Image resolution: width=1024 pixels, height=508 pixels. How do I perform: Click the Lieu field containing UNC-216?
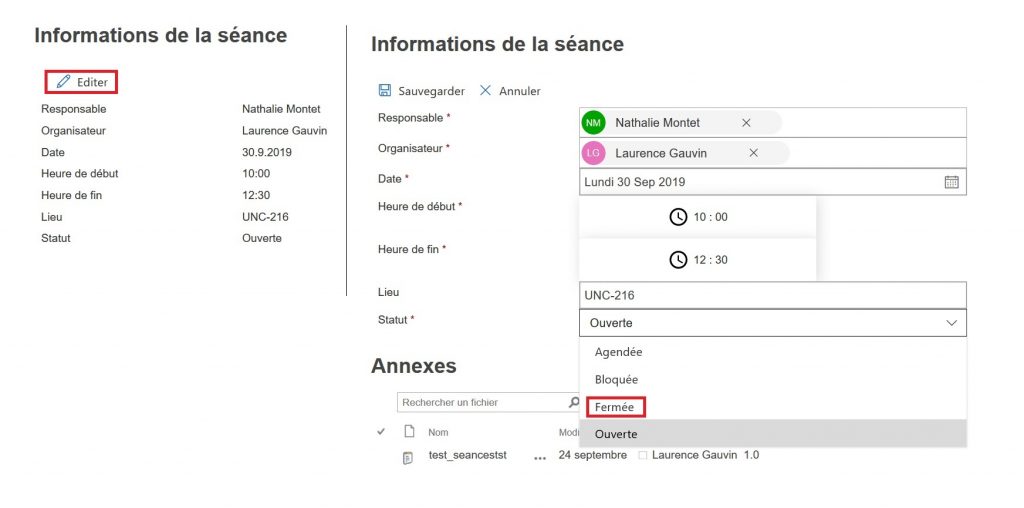[x=772, y=295]
